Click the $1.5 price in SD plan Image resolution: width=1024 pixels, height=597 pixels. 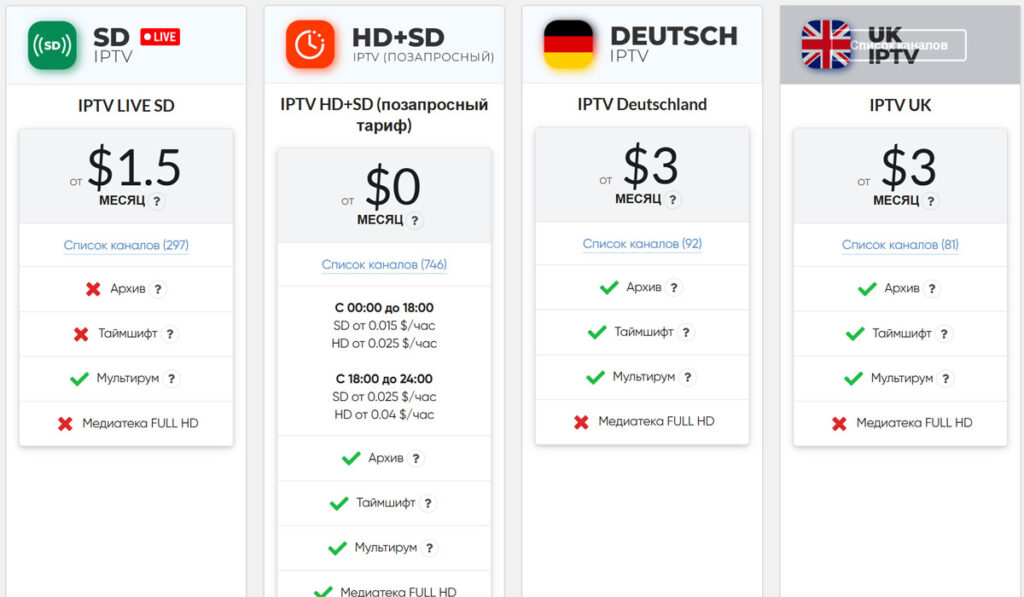coord(134,167)
